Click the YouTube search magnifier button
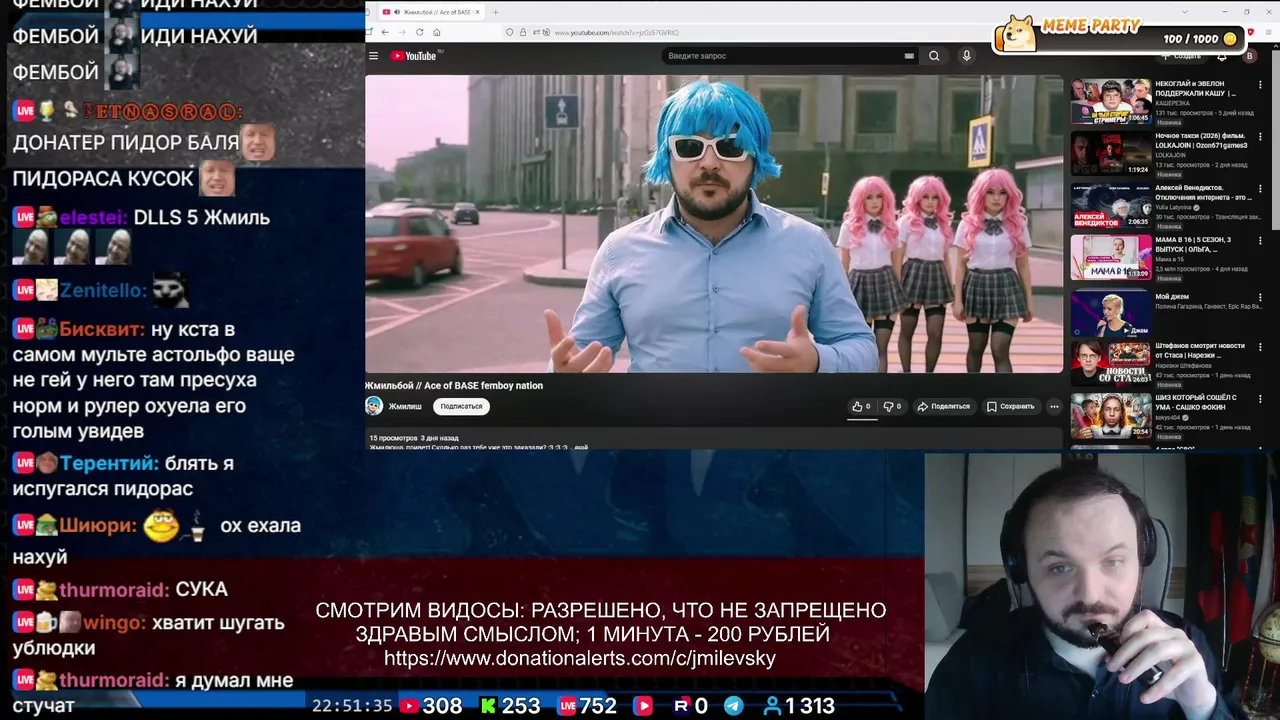 click(x=934, y=56)
